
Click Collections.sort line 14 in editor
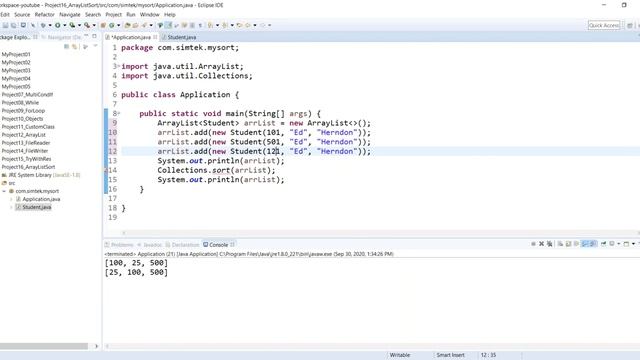point(216,170)
